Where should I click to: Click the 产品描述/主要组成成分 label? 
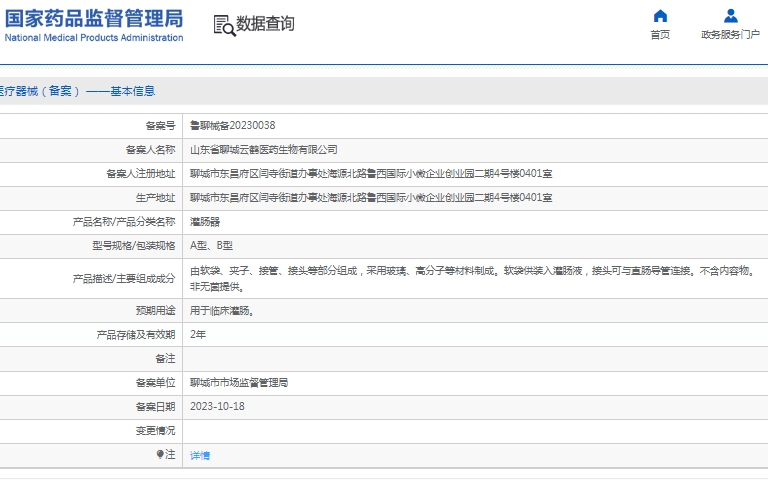[x=124, y=279]
